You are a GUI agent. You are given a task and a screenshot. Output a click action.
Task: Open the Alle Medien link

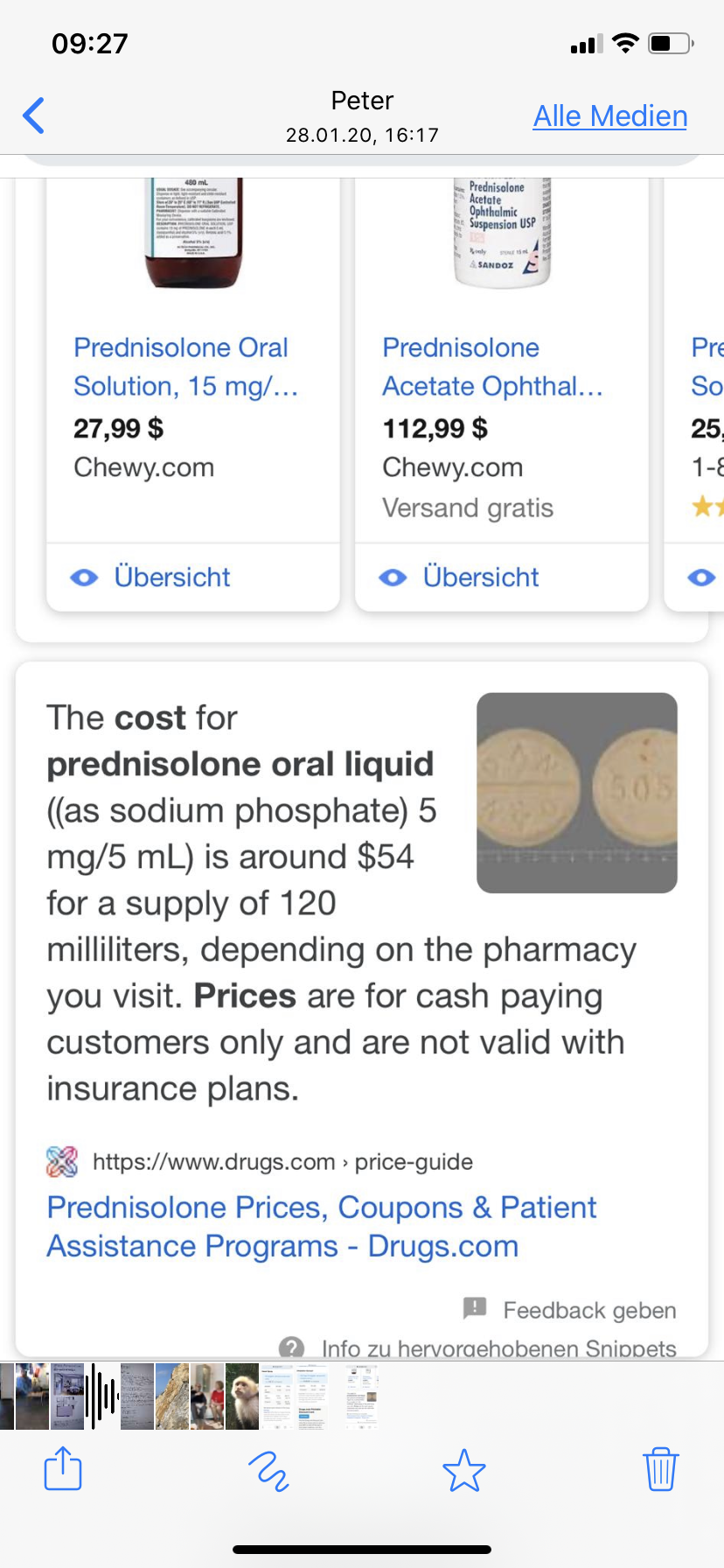(x=610, y=115)
